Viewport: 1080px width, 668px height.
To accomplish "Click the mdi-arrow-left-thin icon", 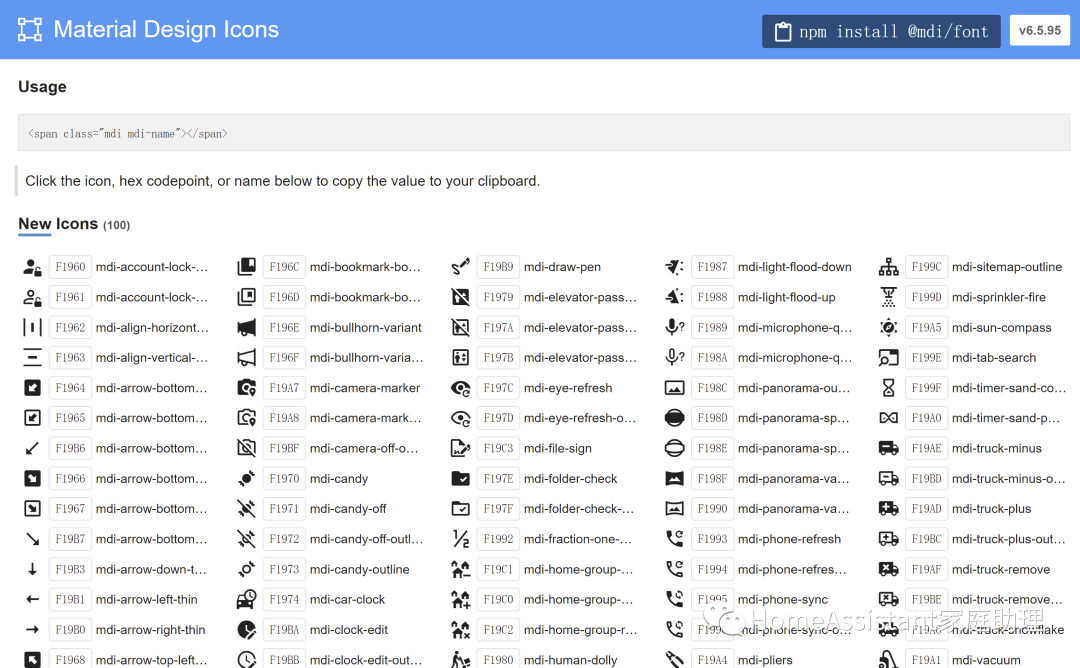I will (x=32, y=599).
